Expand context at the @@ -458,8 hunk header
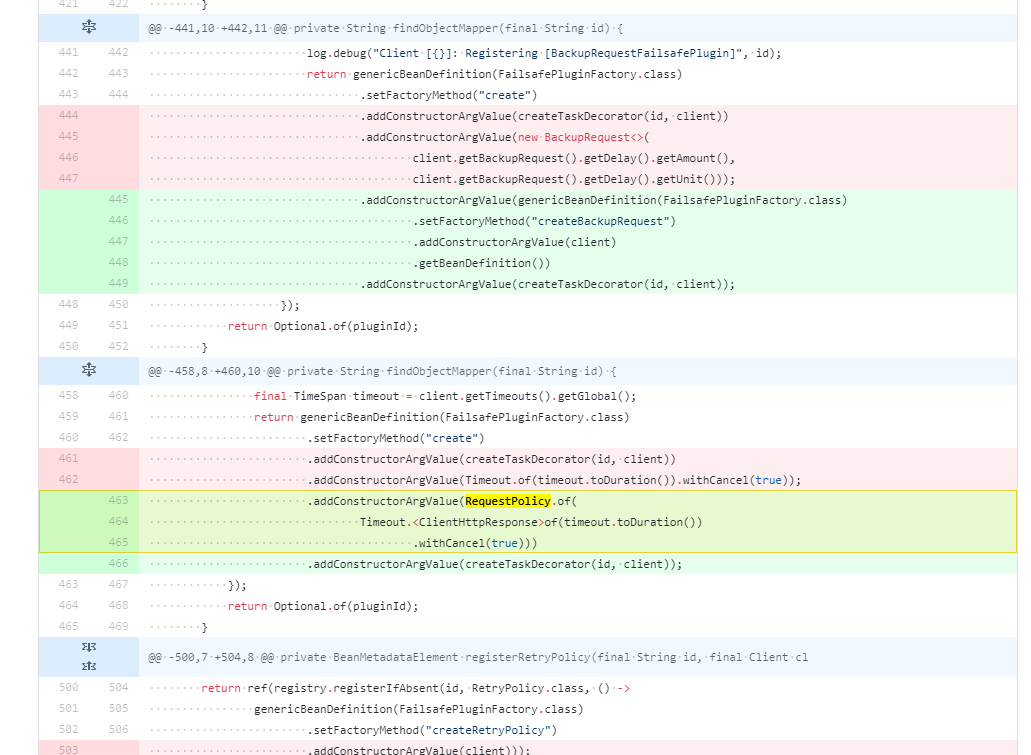The width and height of the screenshot is (1031, 755). (88, 370)
